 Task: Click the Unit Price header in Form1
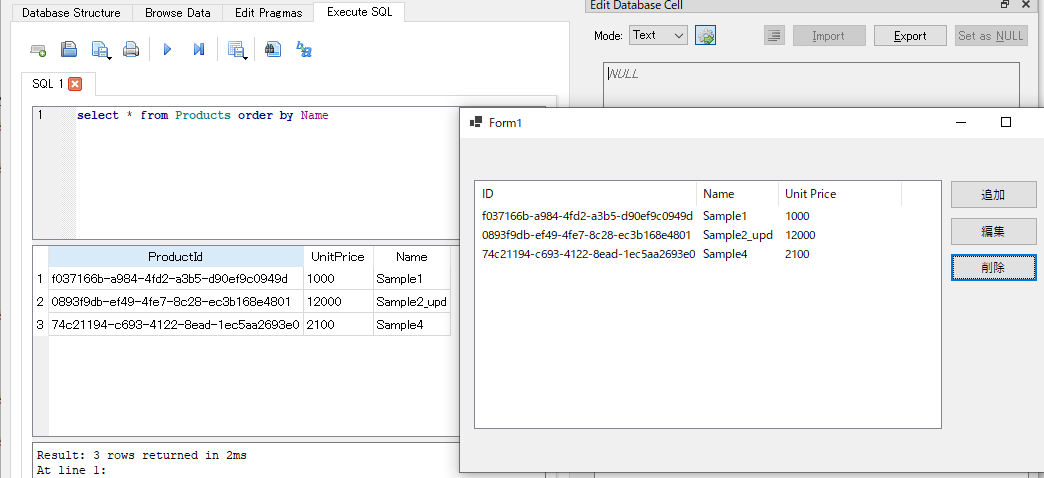(x=839, y=194)
